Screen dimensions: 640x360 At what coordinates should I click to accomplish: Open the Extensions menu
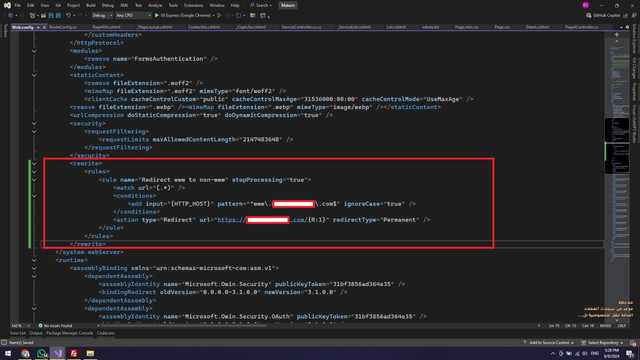[x=193, y=5]
